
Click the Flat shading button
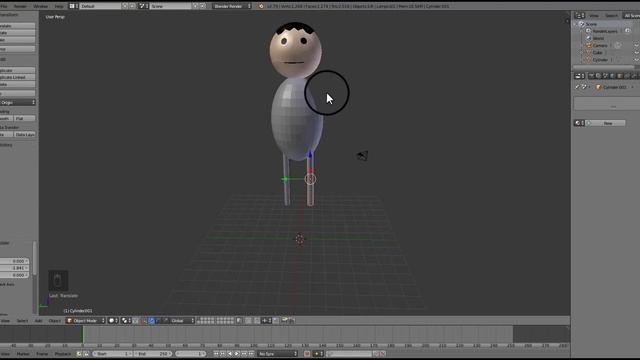point(24,118)
